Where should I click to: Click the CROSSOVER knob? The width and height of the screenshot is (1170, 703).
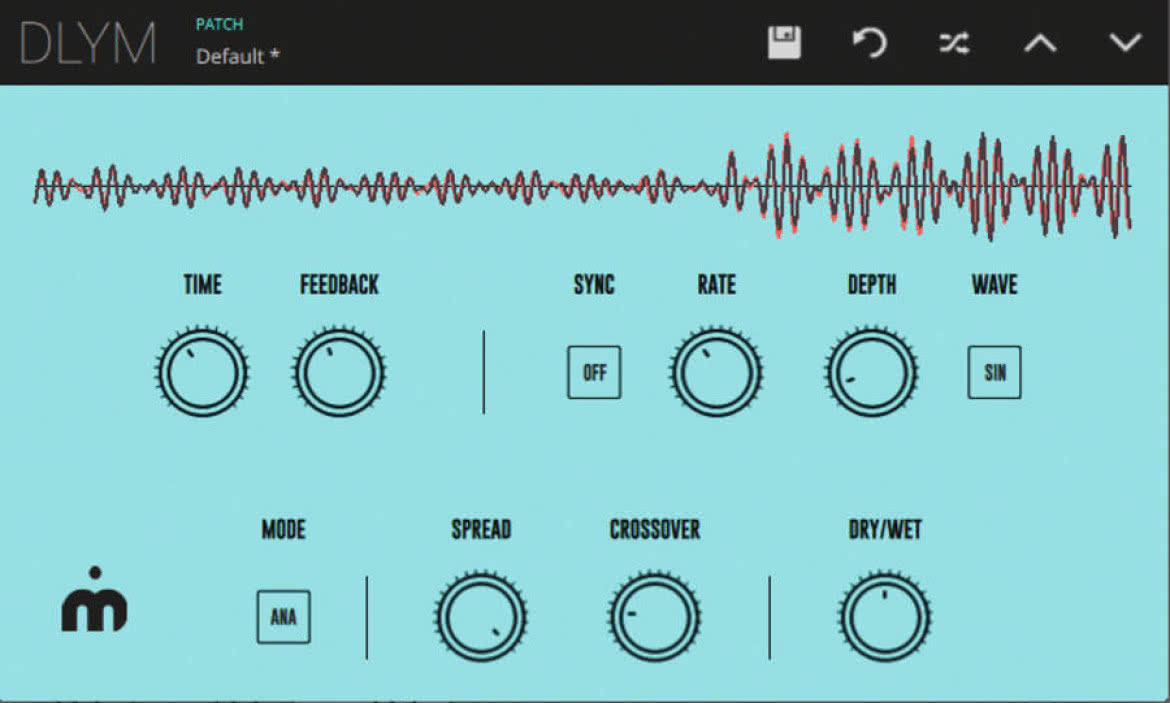pos(654,616)
